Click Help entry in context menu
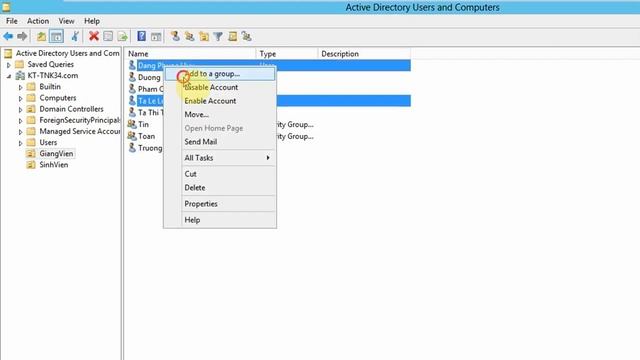This screenshot has width=640, height=360. (220, 220)
